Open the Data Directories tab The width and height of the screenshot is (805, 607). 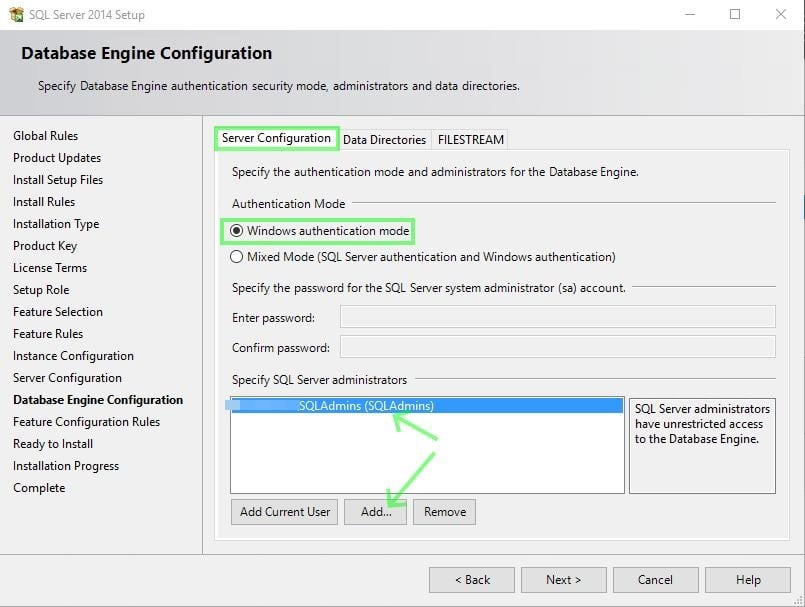(385, 140)
